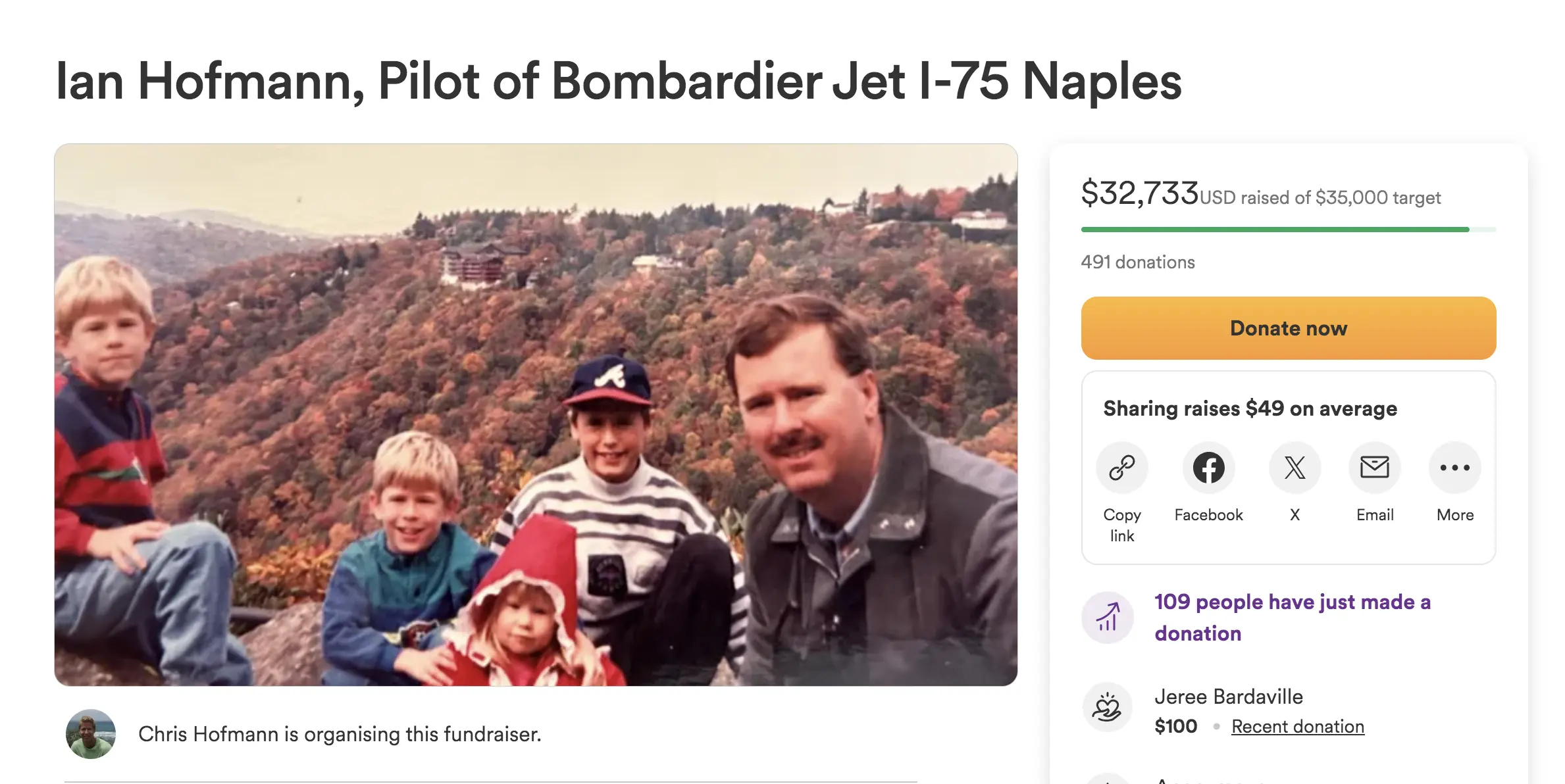Share on X using the X icon

[1295, 468]
